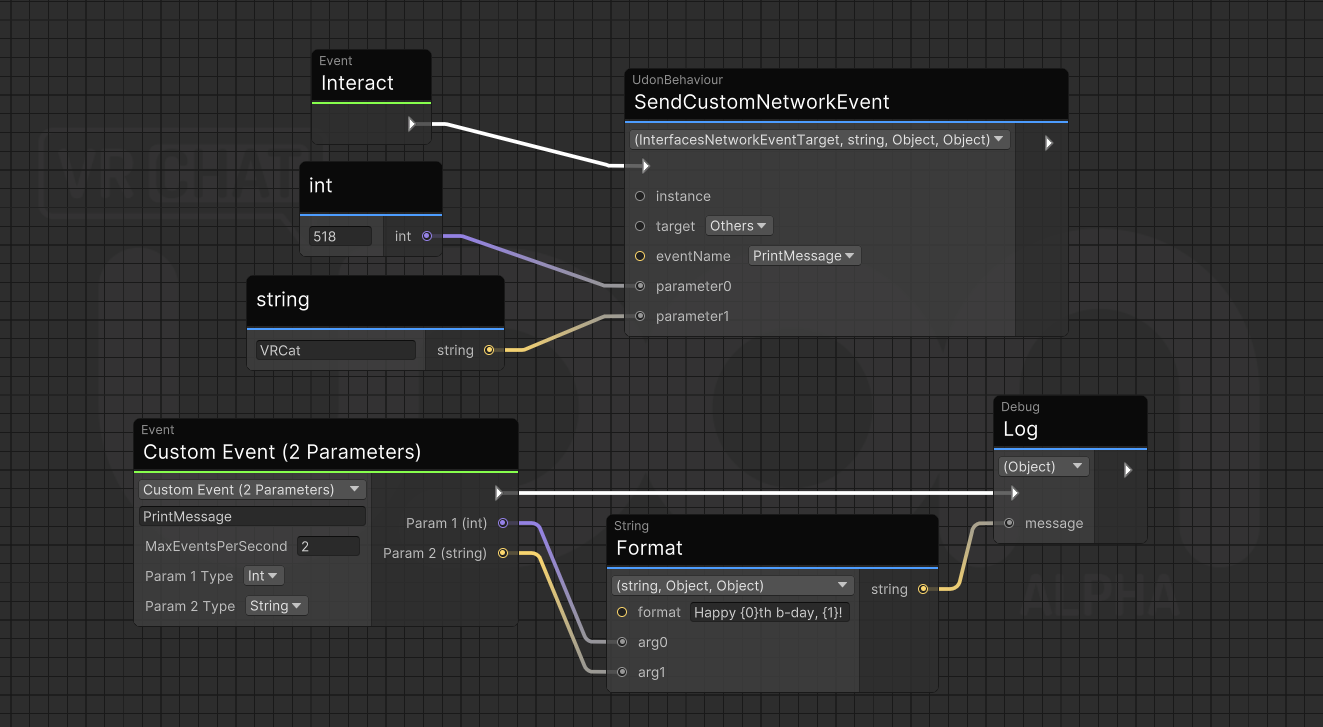Open the eventName dropdown showing PrintMessage

click(804, 255)
